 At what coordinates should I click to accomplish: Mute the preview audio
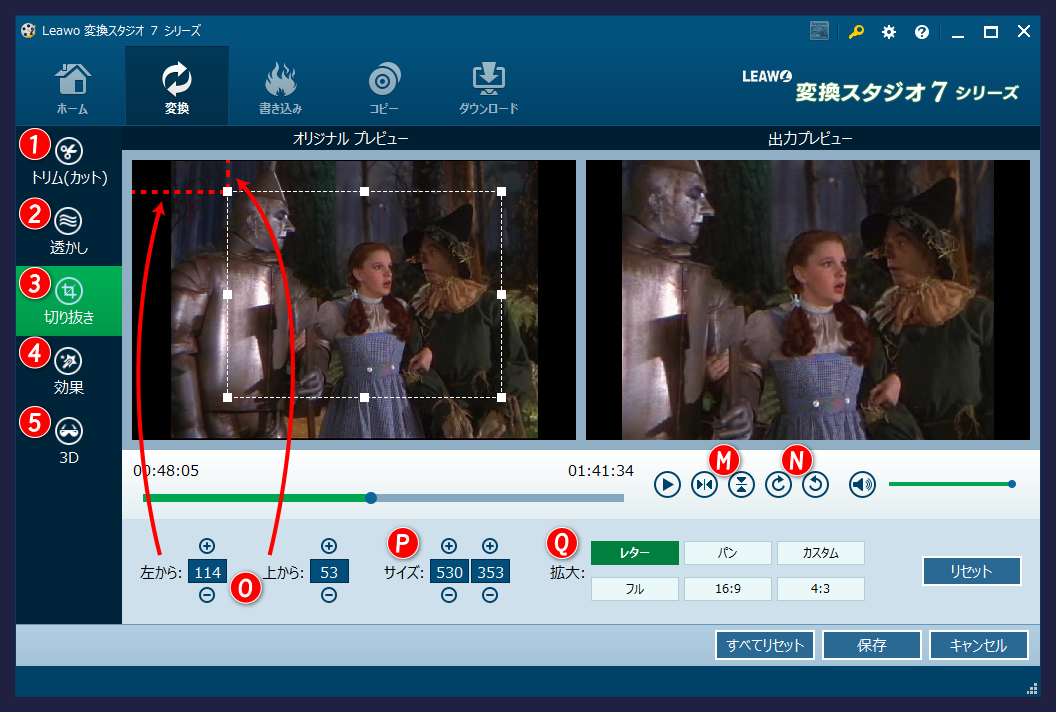coord(861,484)
